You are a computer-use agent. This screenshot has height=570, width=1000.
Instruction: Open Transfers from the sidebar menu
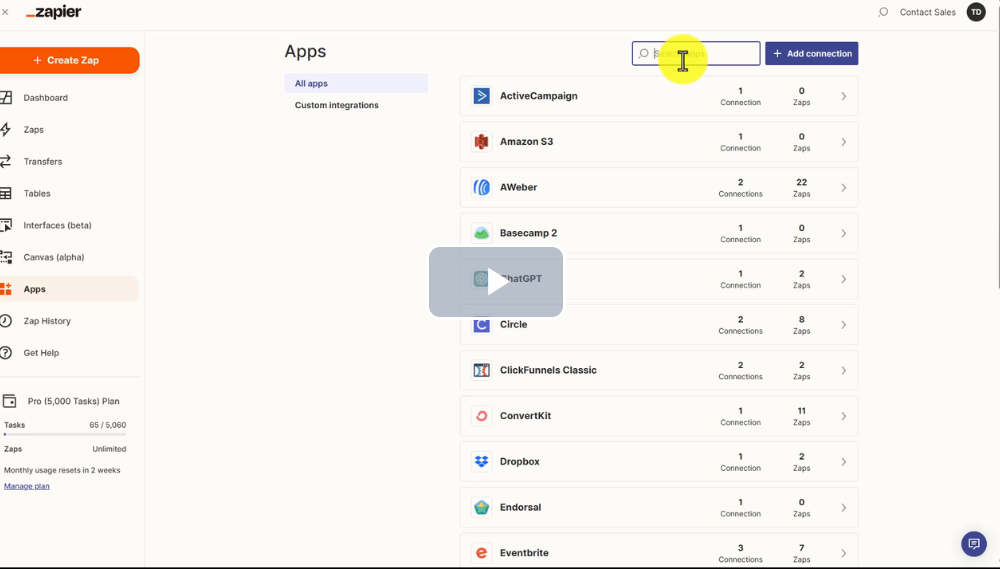[x=43, y=161]
